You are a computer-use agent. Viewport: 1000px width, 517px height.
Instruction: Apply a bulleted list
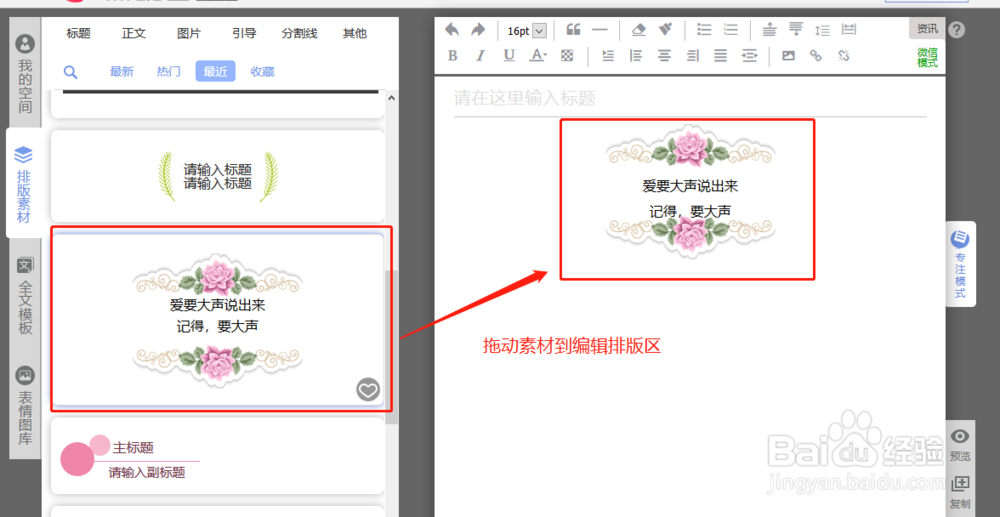click(704, 29)
